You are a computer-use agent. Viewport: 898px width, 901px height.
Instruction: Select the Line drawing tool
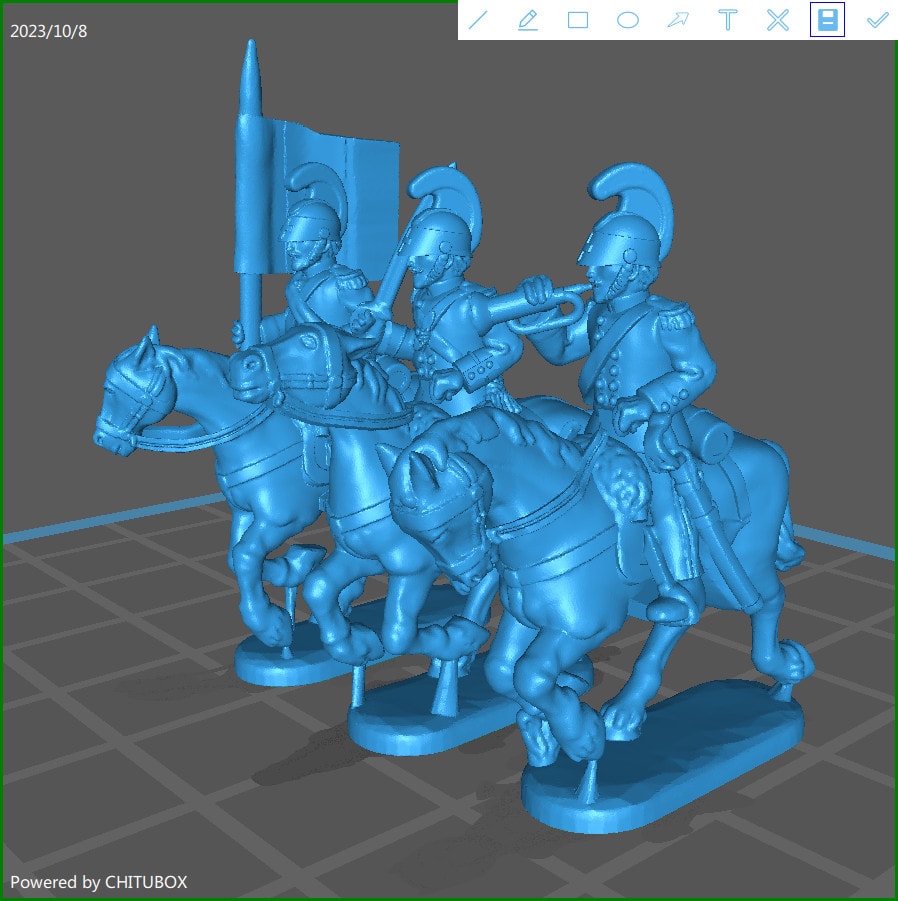[x=477, y=19]
